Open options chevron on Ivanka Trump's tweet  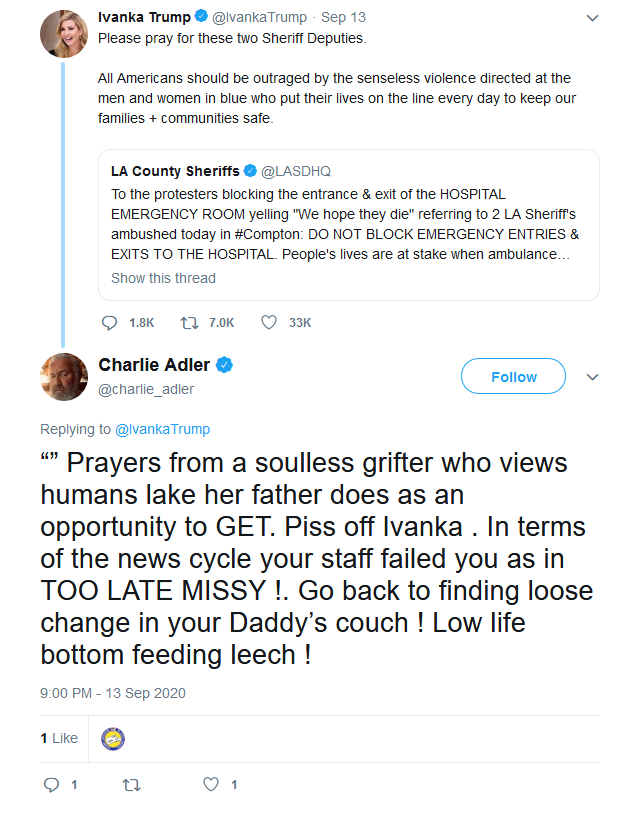coord(593,18)
